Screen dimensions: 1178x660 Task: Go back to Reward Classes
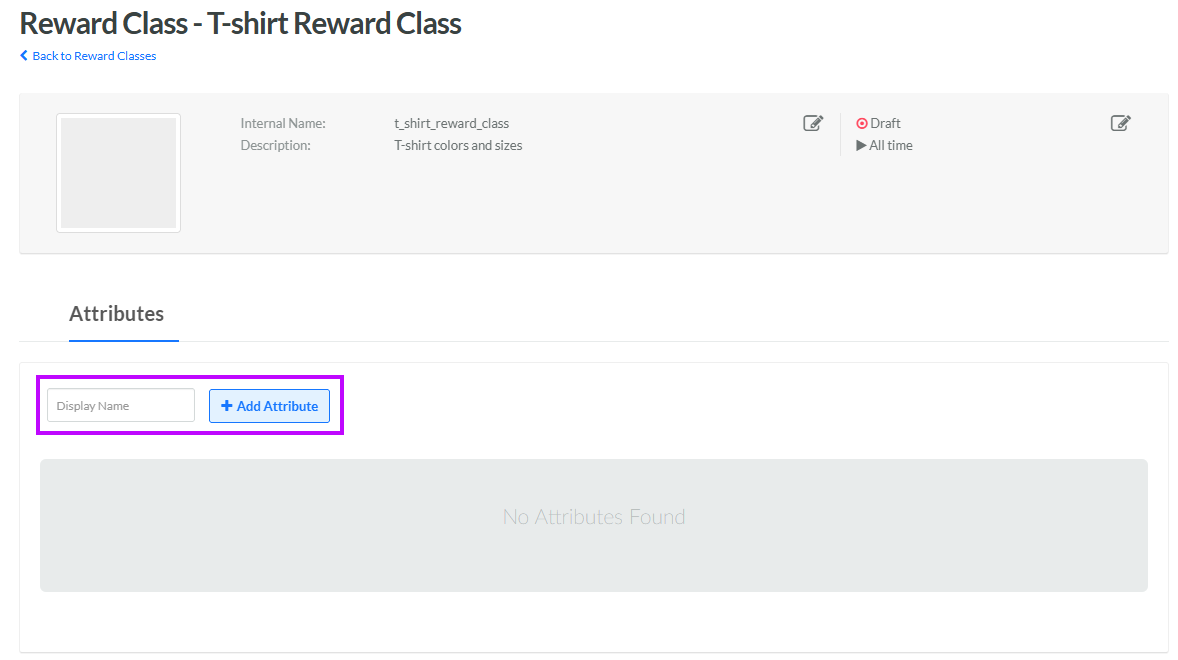pyautogui.click(x=94, y=56)
